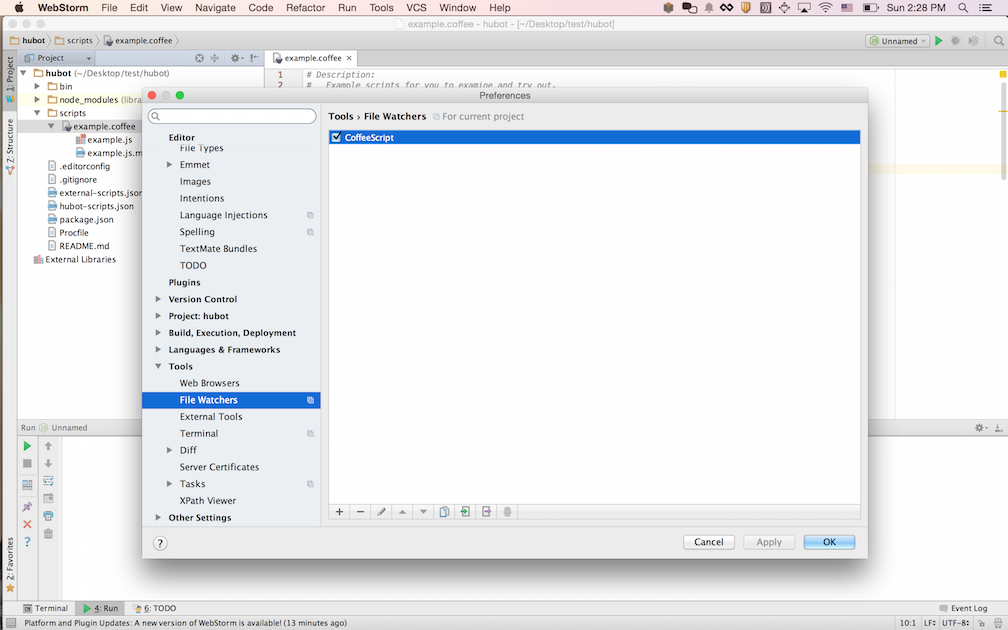Click the red X close icon in the Run panel

point(27,524)
